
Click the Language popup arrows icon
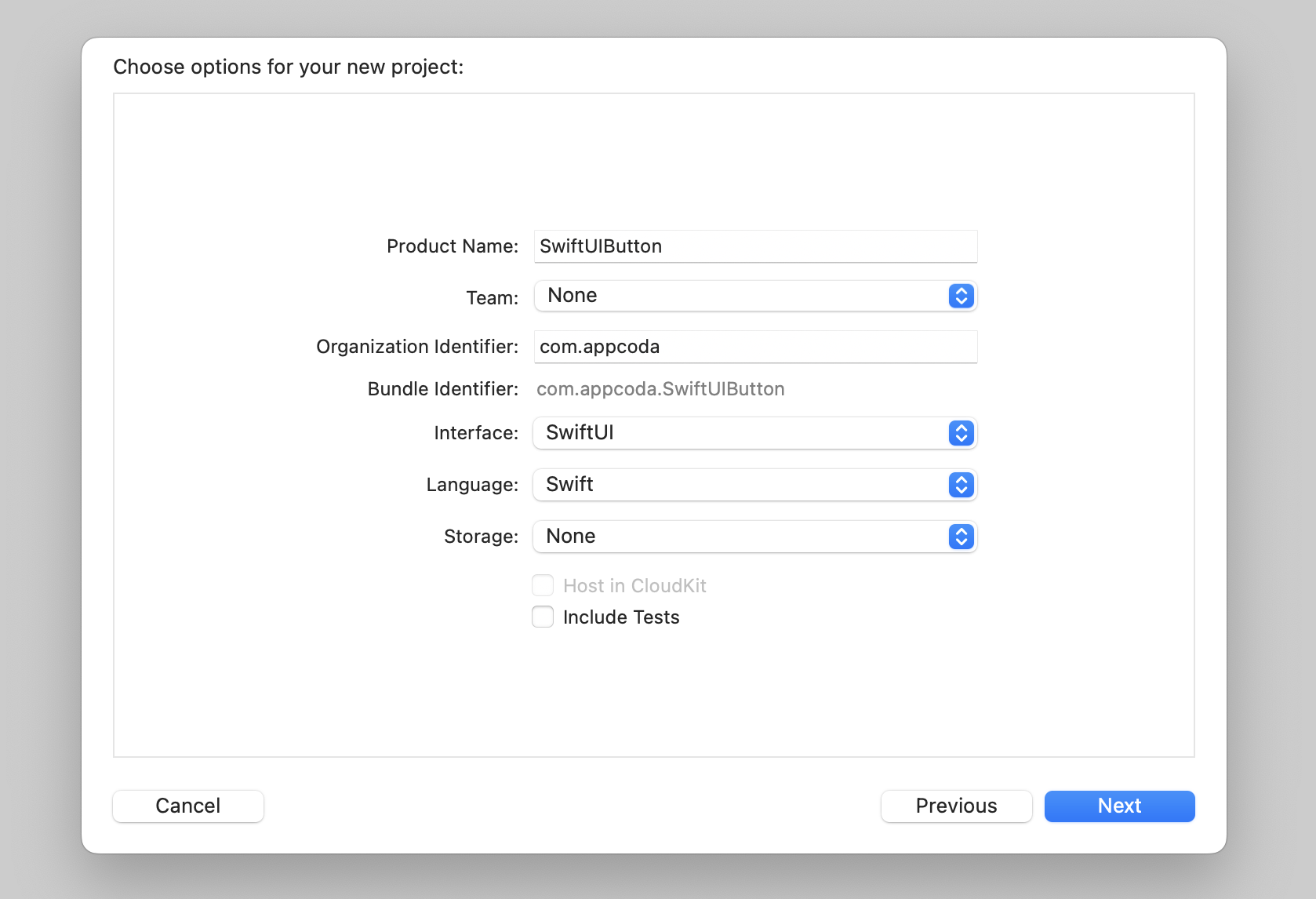pos(961,485)
